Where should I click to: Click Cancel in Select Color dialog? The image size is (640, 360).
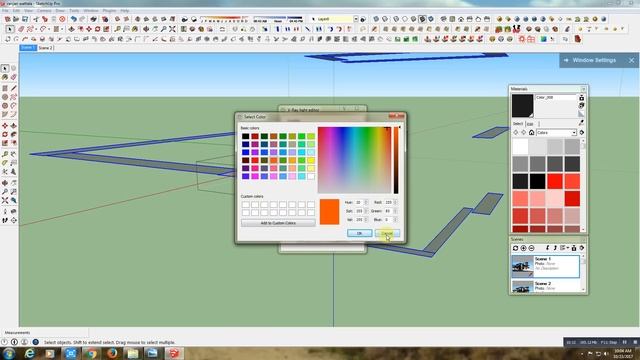point(387,233)
